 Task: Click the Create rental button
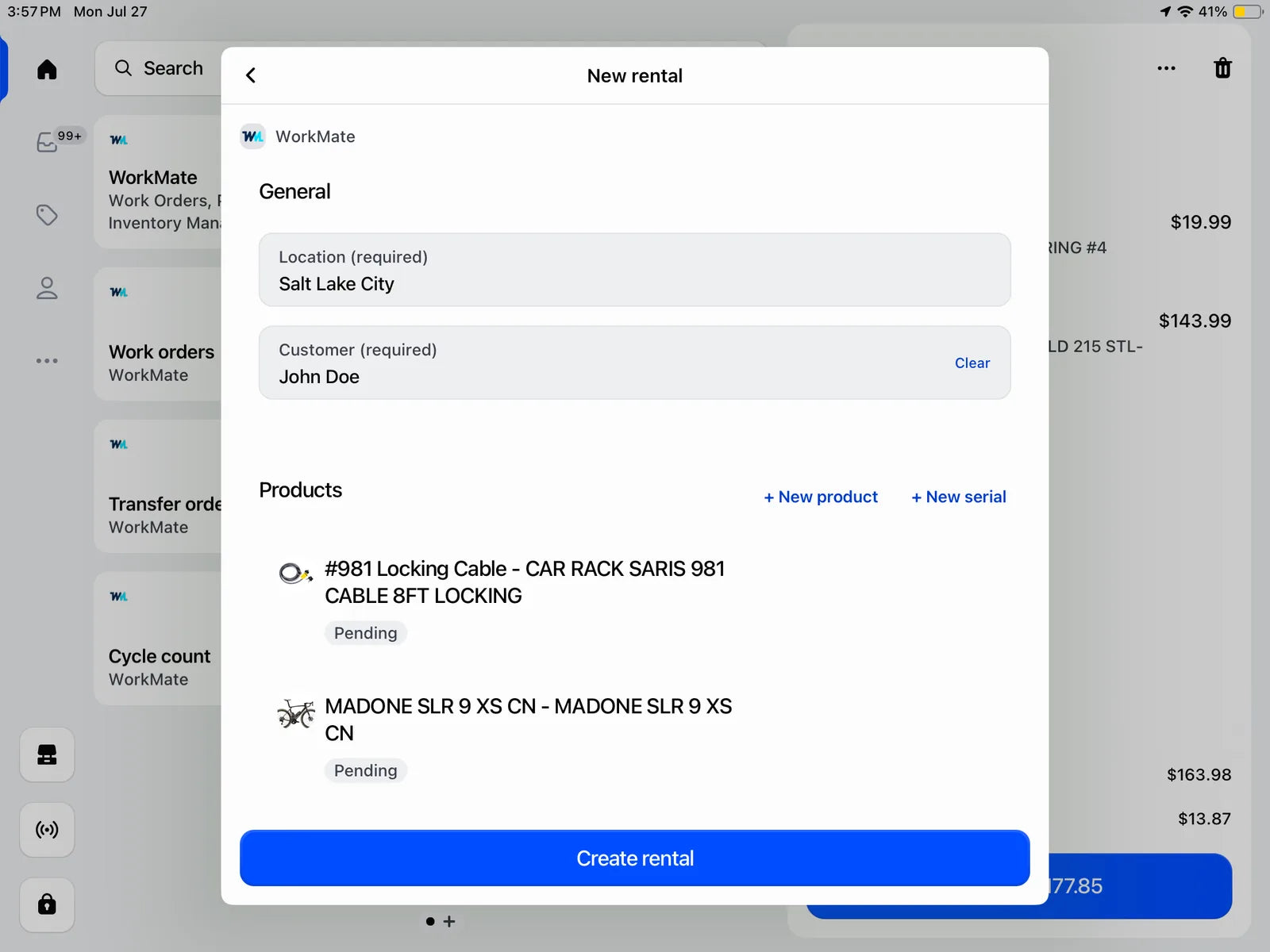[x=635, y=858]
